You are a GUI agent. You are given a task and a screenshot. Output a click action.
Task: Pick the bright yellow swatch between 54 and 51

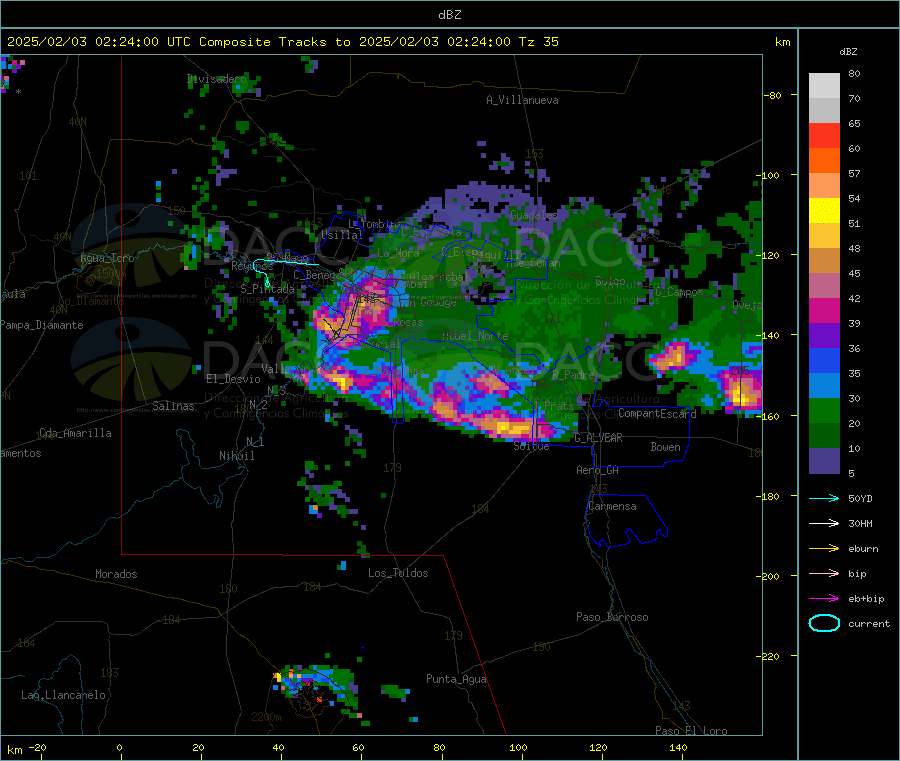coord(824,211)
